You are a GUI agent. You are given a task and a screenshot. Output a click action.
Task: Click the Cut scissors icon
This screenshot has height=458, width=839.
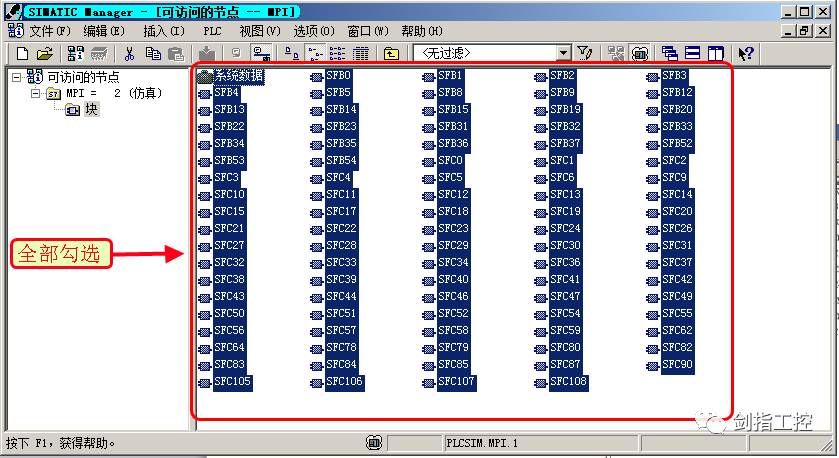[x=129, y=53]
